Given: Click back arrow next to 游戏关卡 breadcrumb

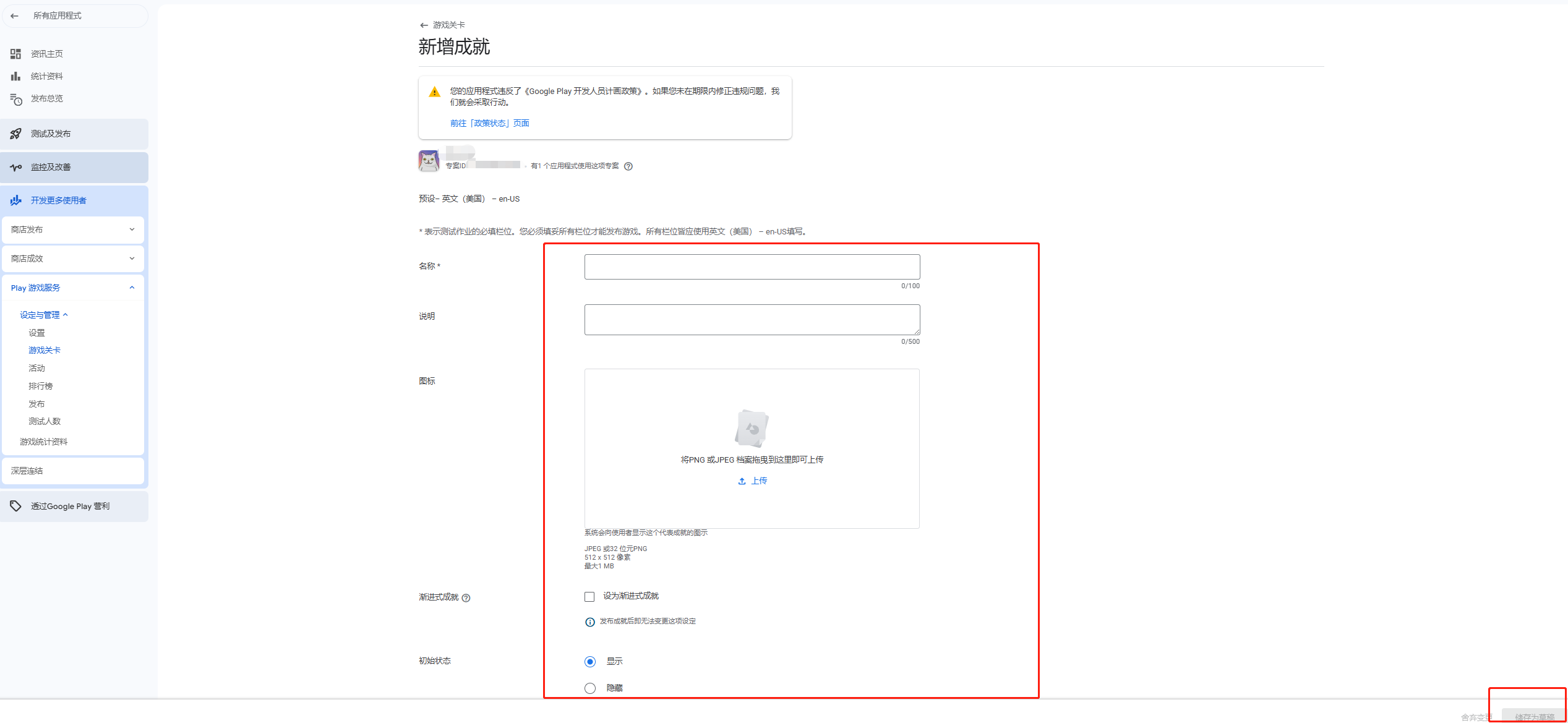Looking at the screenshot, I should click(x=424, y=25).
